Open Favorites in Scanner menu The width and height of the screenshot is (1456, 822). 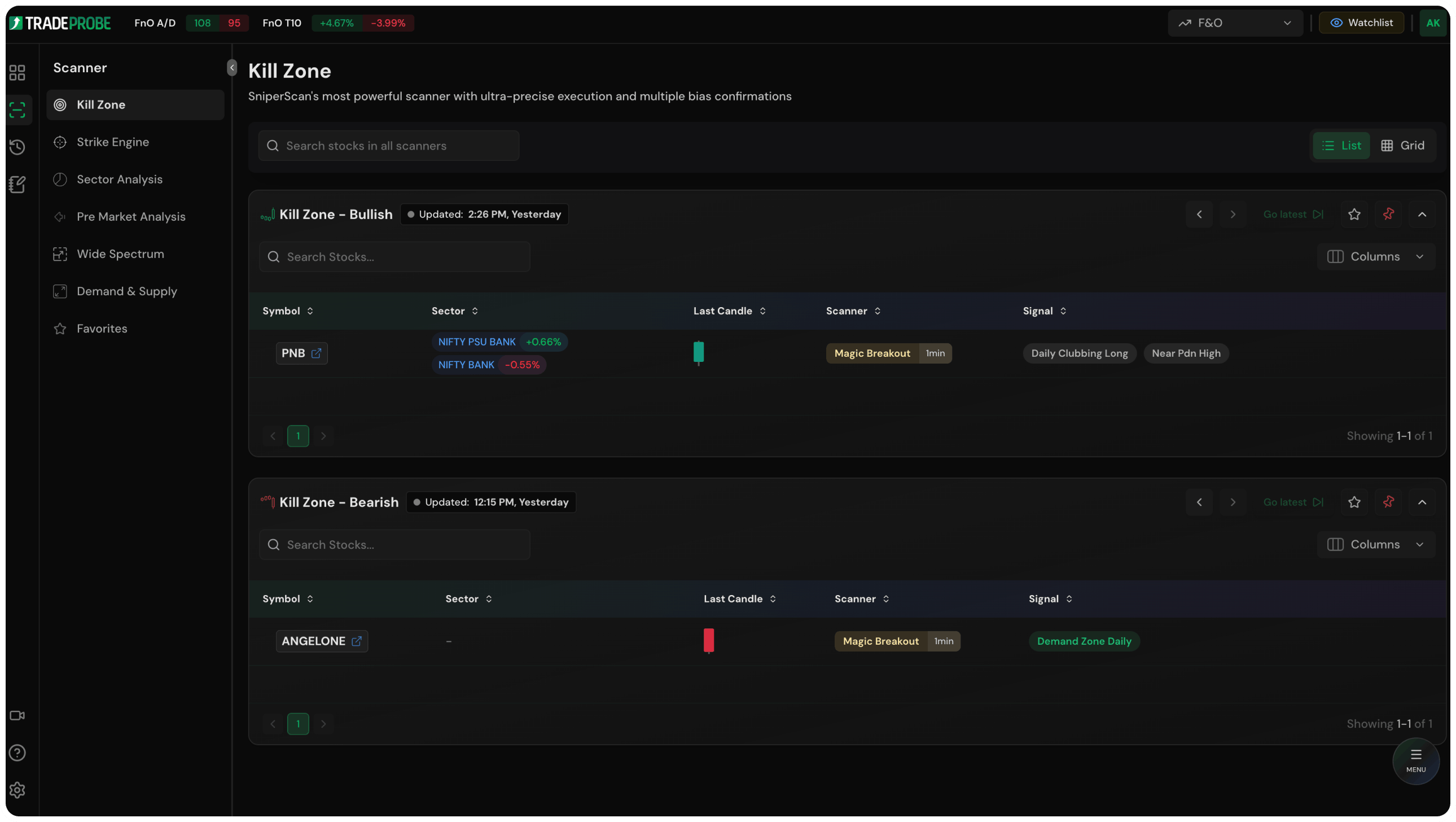point(135,329)
